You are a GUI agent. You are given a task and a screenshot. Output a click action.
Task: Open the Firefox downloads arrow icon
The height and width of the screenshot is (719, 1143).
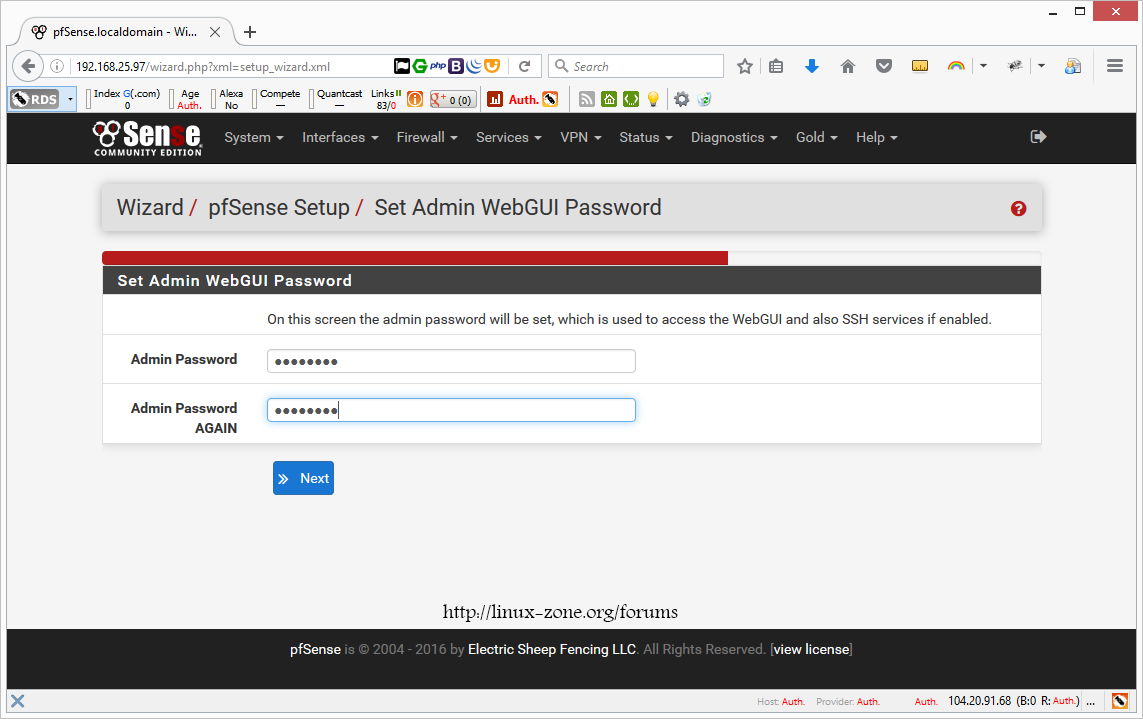[x=812, y=66]
